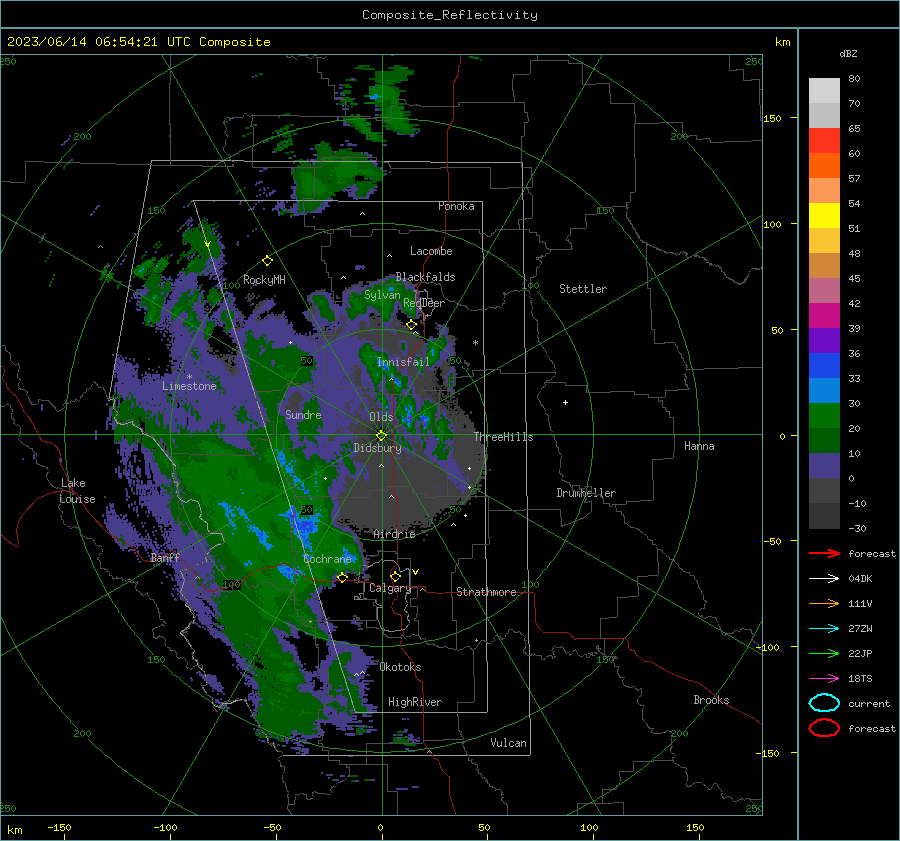Click the Cochrane label

tap(327, 559)
